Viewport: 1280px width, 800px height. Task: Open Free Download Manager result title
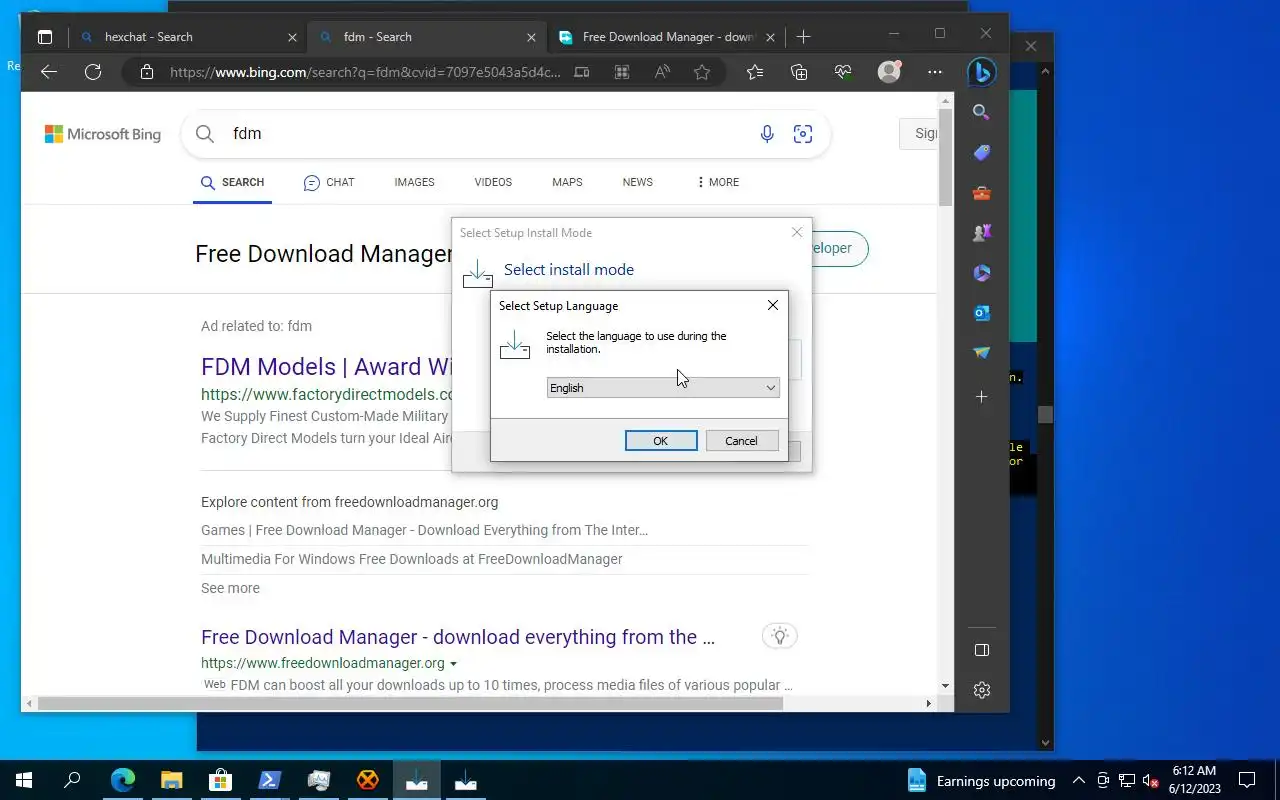[x=458, y=637]
